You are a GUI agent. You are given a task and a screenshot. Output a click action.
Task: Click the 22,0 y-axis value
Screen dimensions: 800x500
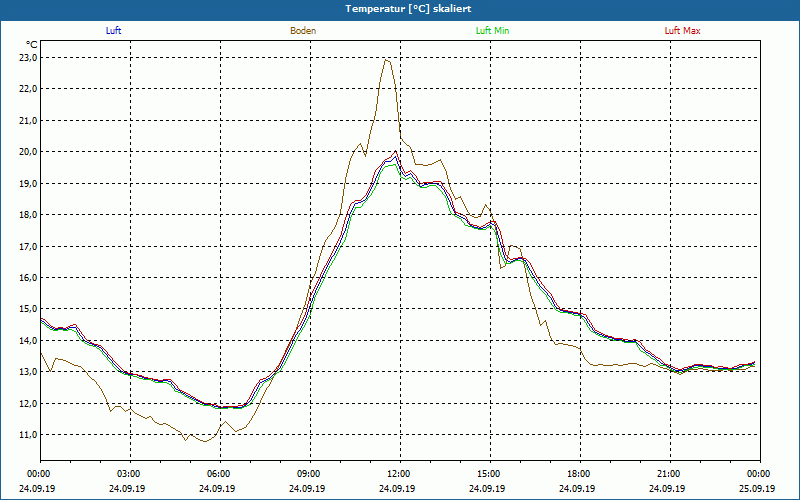29,89
